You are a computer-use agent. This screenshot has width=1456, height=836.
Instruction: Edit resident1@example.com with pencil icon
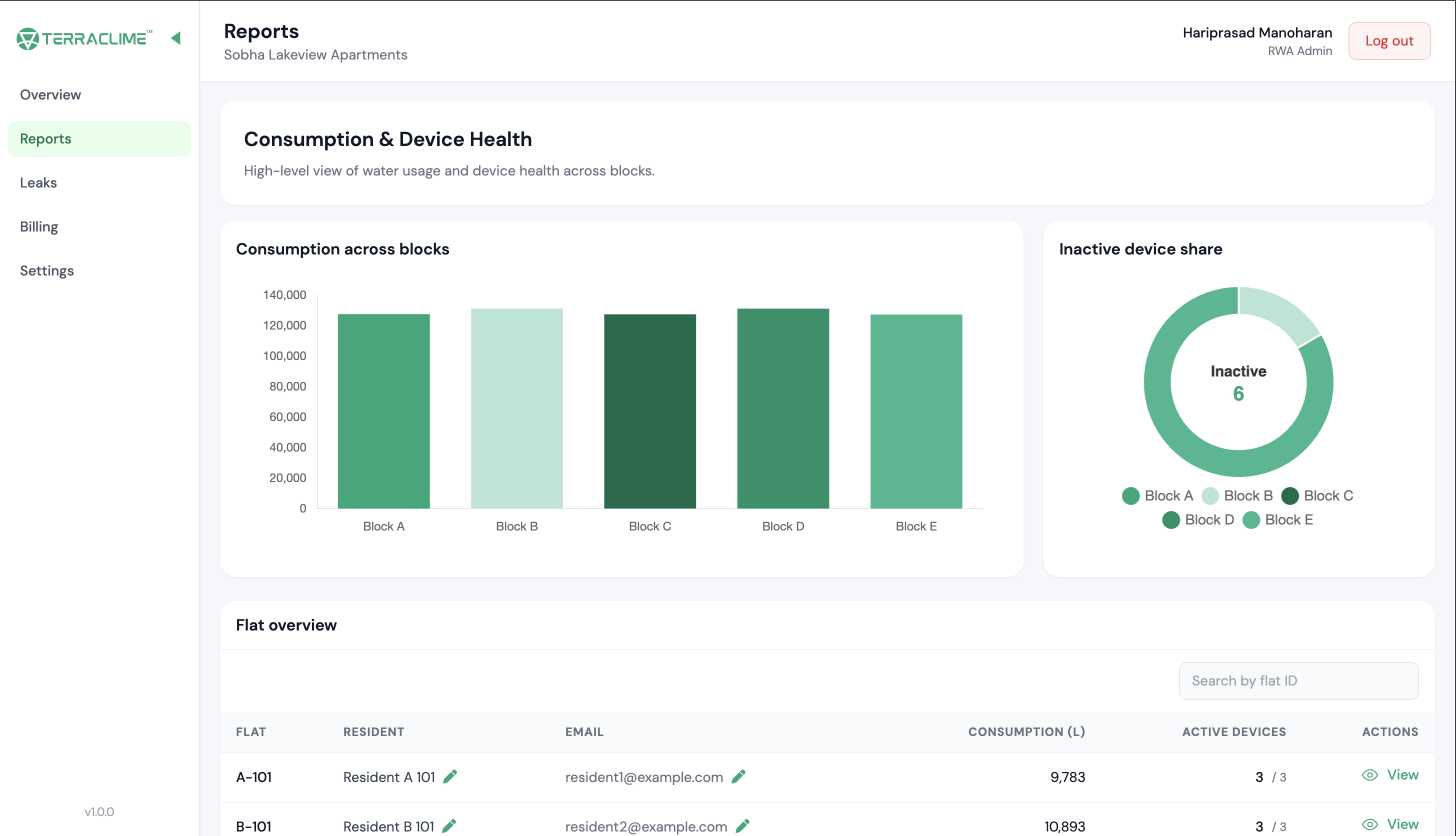point(738,776)
